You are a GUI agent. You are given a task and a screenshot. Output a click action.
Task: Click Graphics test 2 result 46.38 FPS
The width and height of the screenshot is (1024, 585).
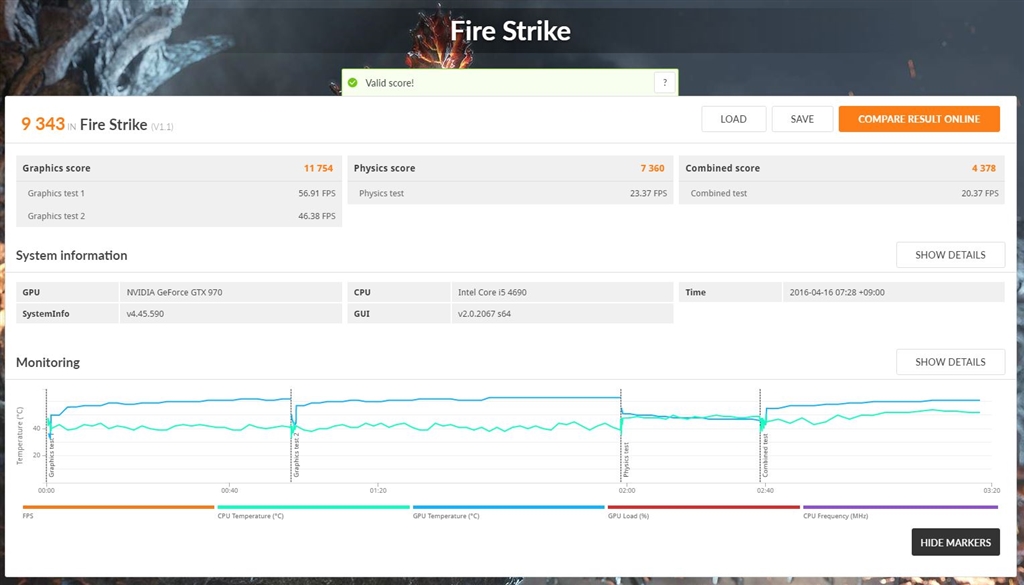click(x=317, y=216)
